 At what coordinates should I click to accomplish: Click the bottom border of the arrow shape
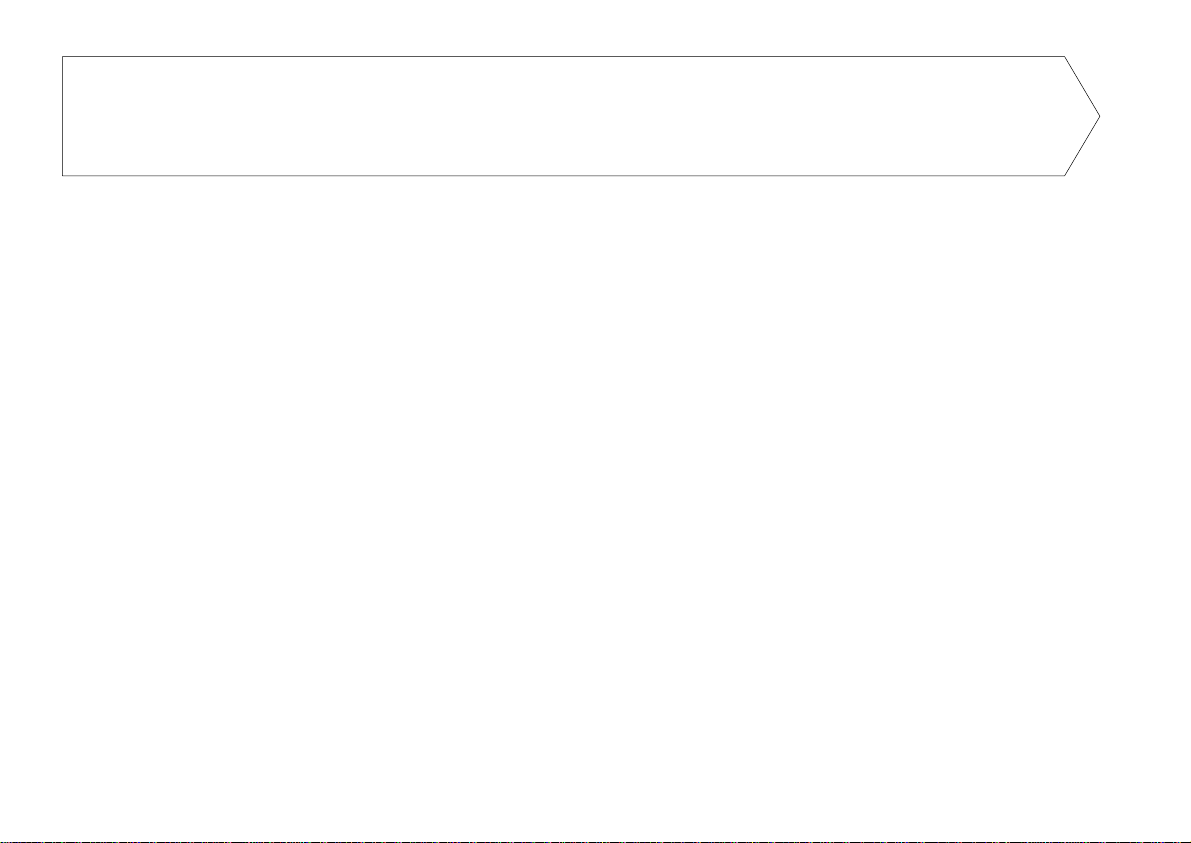pos(560,176)
